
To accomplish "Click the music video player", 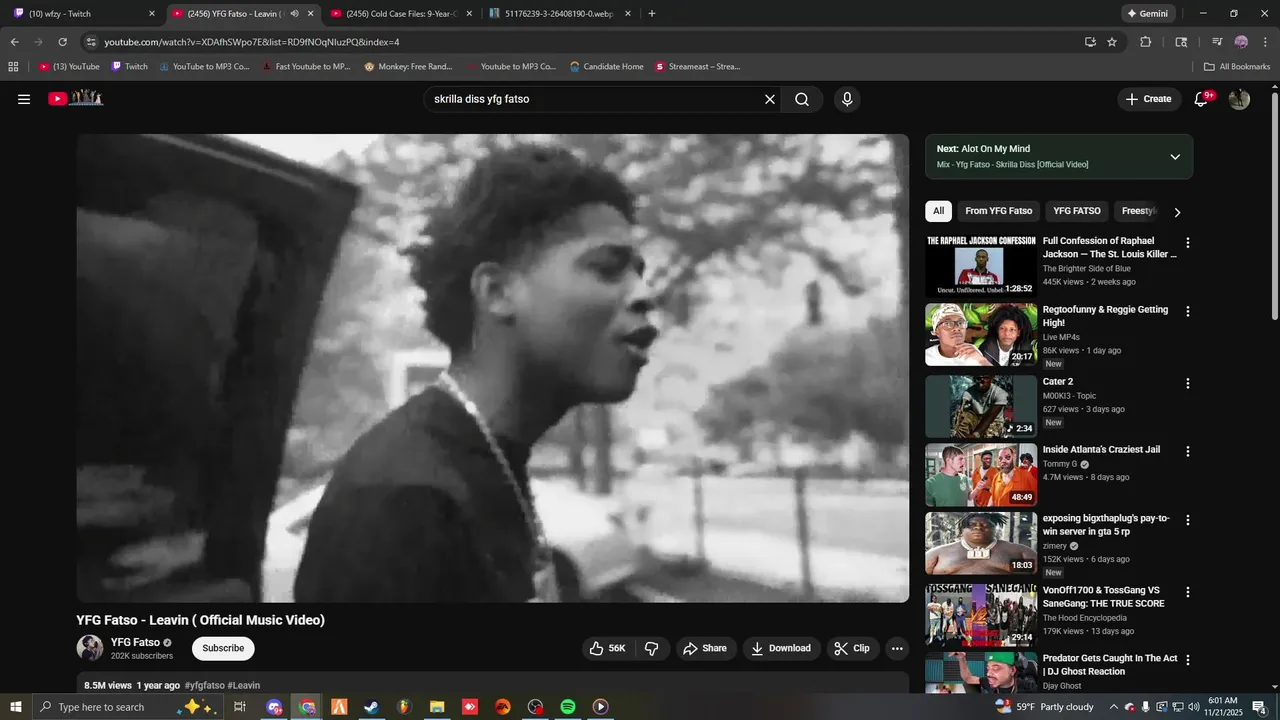I will pos(493,368).
